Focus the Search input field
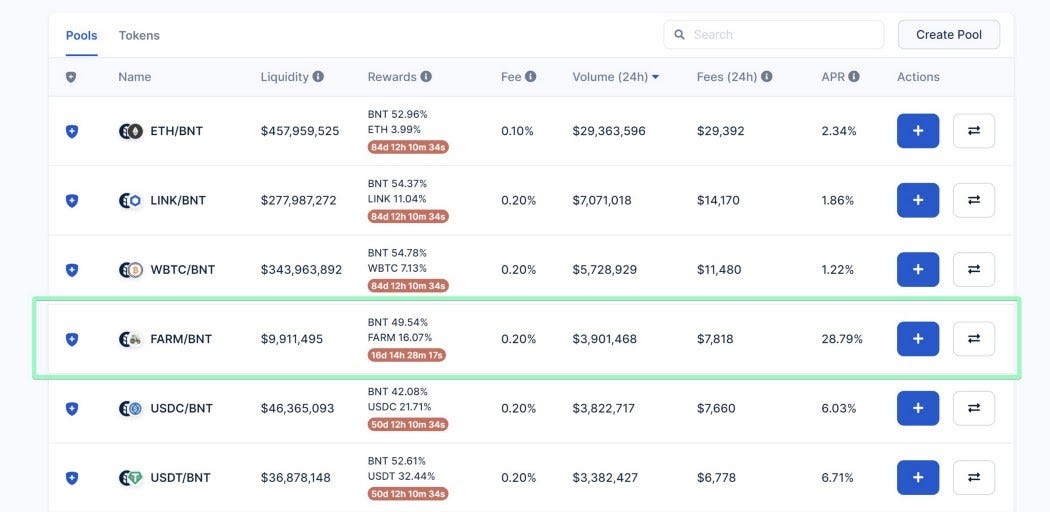Viewport: 1050px width, 512px height. [773, 35]
